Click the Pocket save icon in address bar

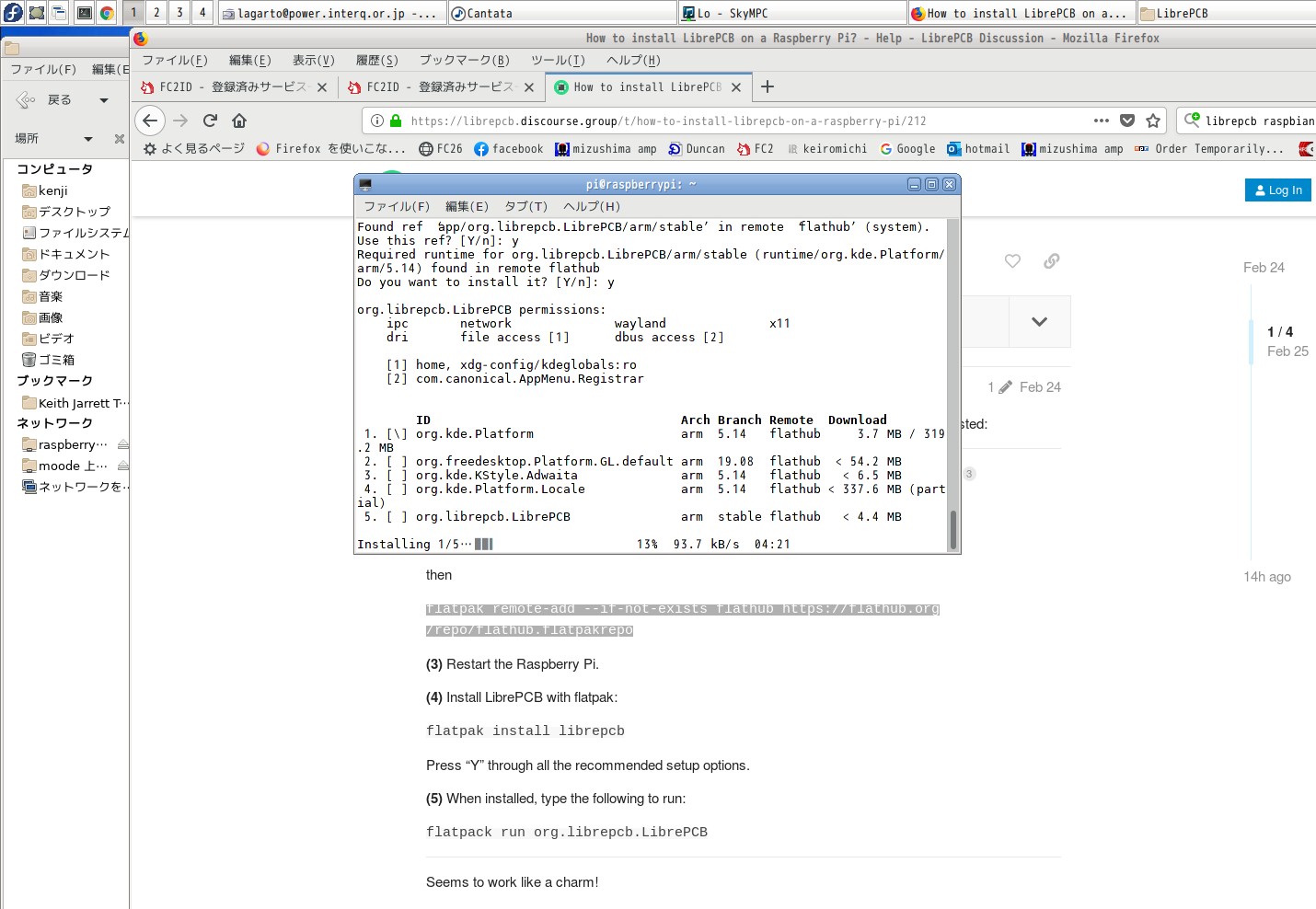[x=1127, y=121]
